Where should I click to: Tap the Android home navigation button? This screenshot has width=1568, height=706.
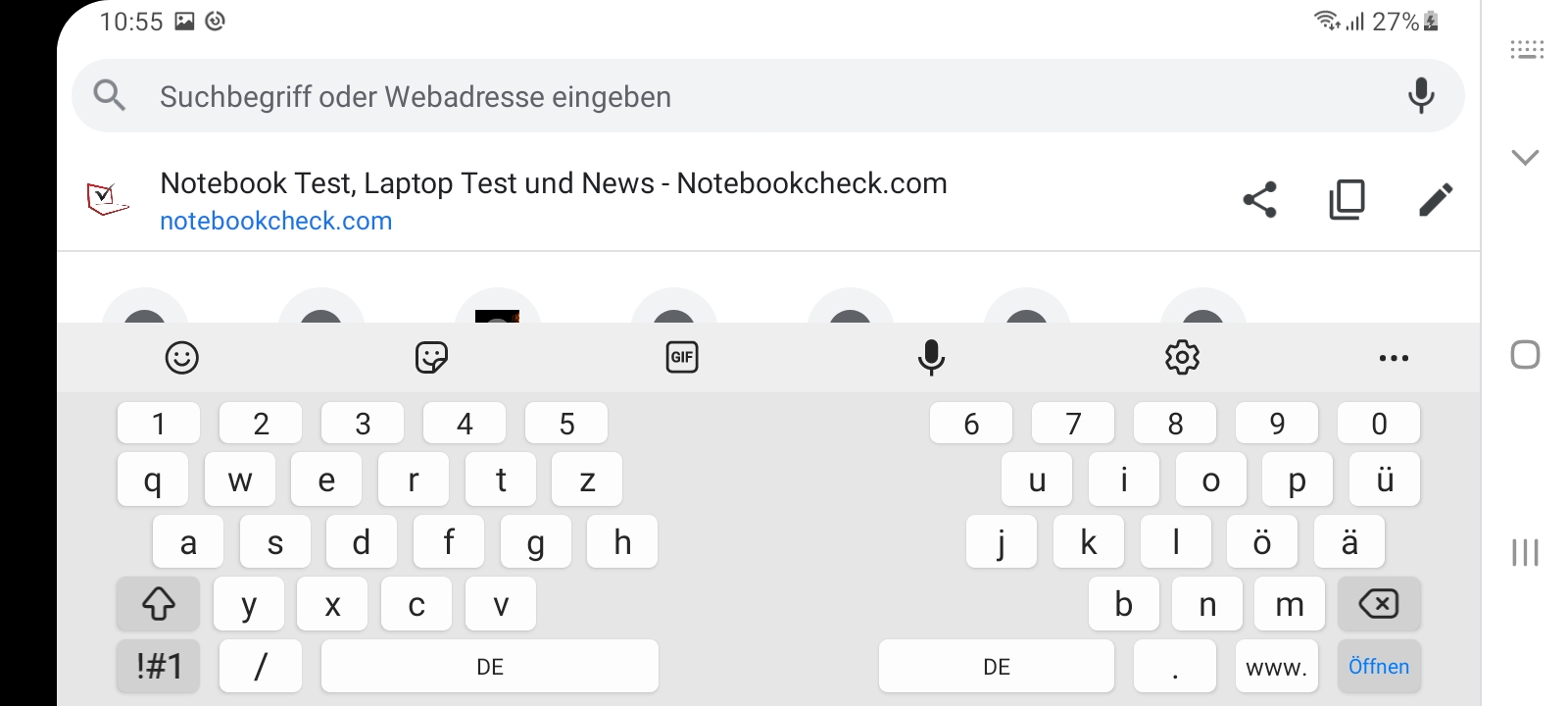(x=1525, y=355)
